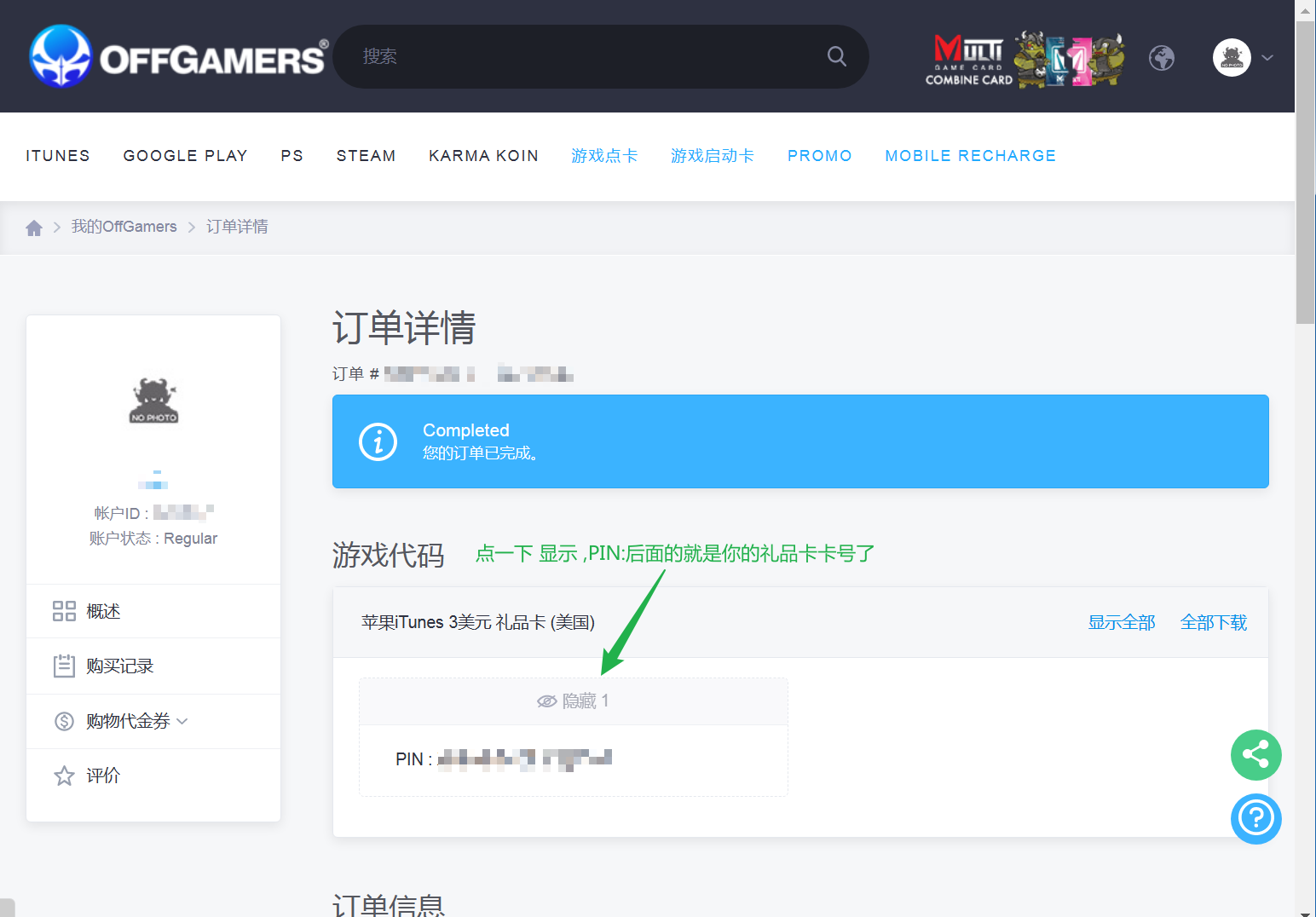The image size is (1316, 917).
Task: Click the home breadcrumb icon
Action: point(34,228)
